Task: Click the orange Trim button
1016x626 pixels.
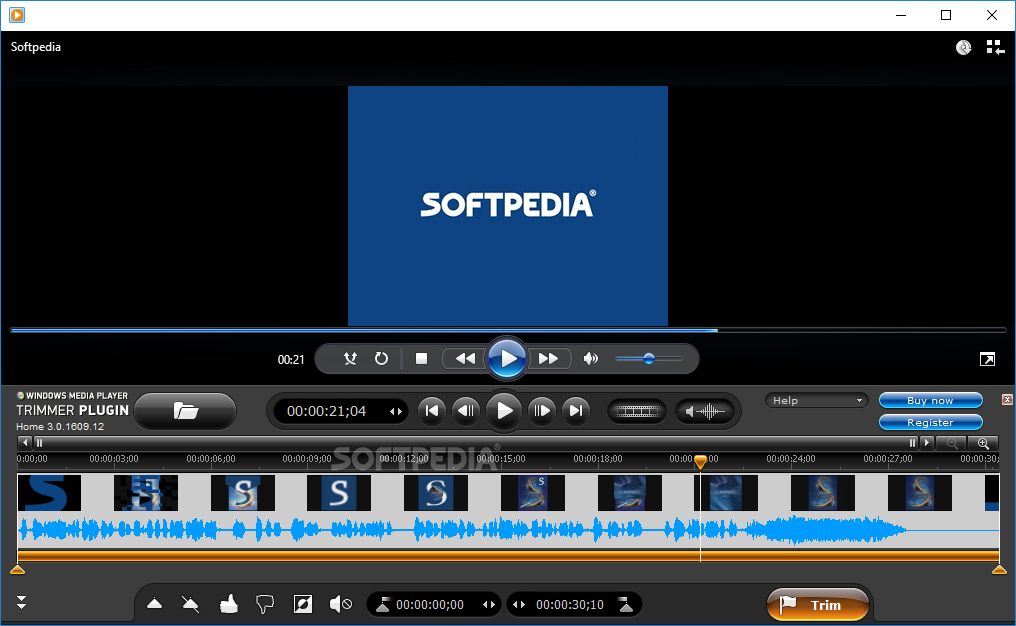Action: point(818,605)
